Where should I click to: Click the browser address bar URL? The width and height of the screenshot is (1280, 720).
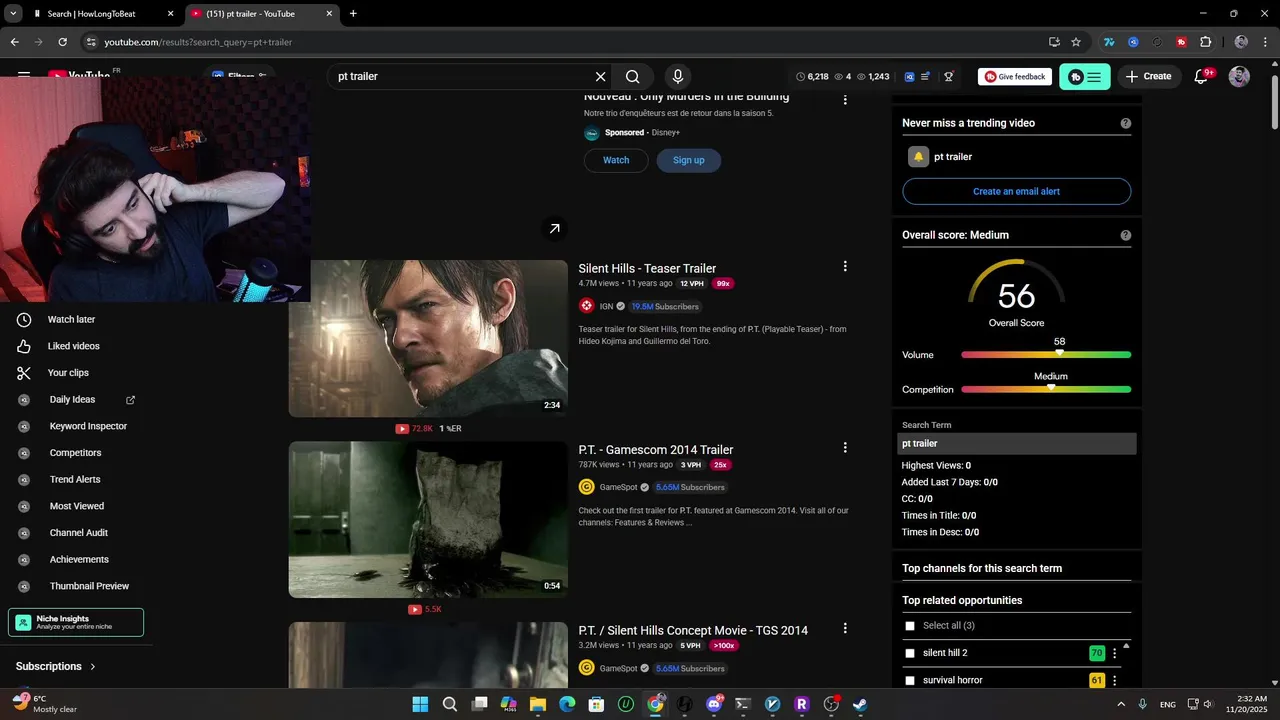tap(198, 42)
